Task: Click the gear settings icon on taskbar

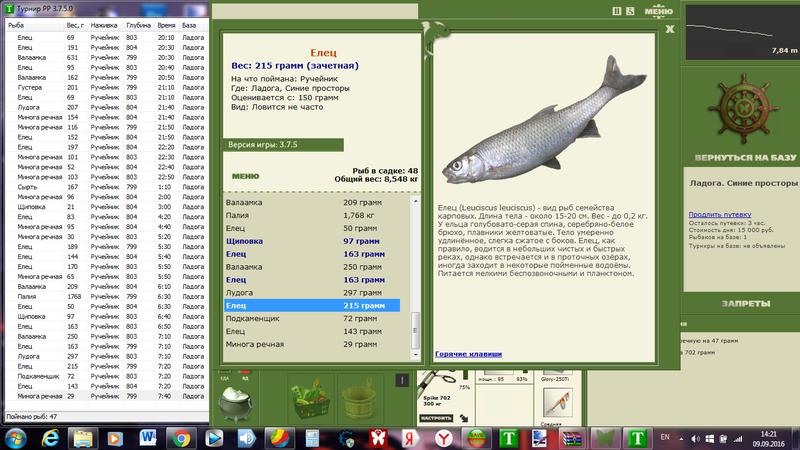Action: click(x=347, y=439)
